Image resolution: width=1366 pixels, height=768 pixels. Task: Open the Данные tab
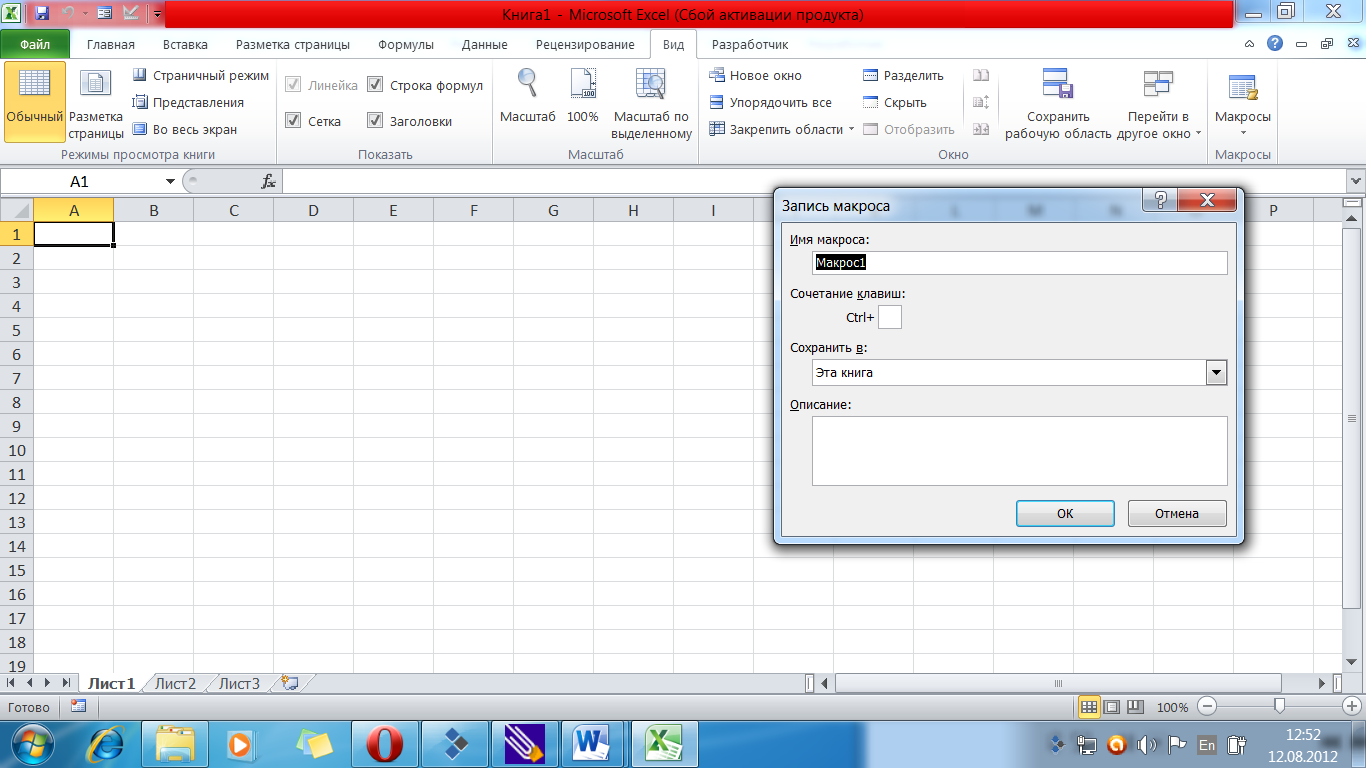coord(485,44)
